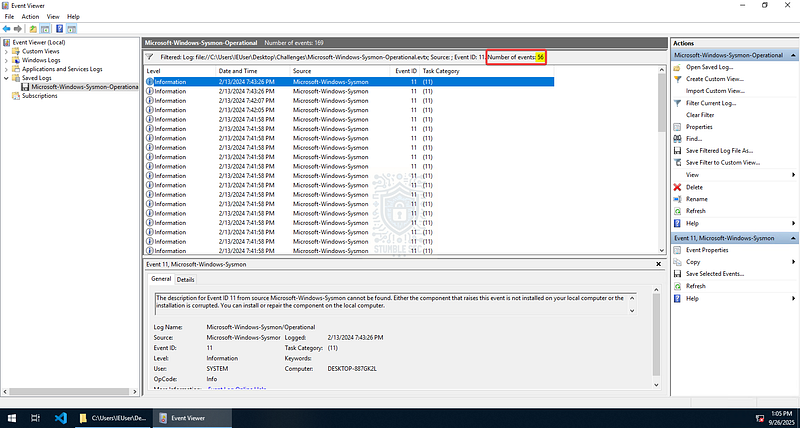This screenshot has width=800, height=428.
Task: Switch to the General tab
Action: coord(161,279)
